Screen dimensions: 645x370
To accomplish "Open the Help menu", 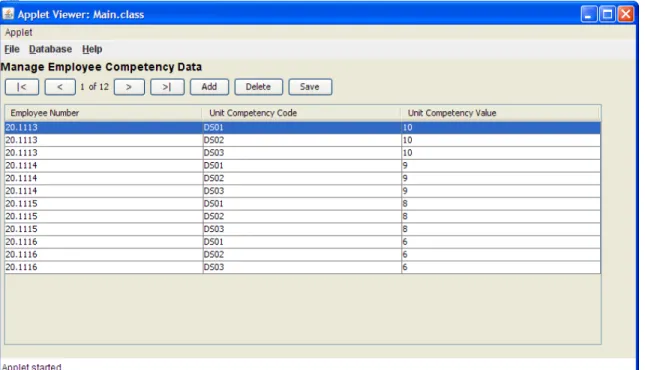I will click(x=92, y=49).
